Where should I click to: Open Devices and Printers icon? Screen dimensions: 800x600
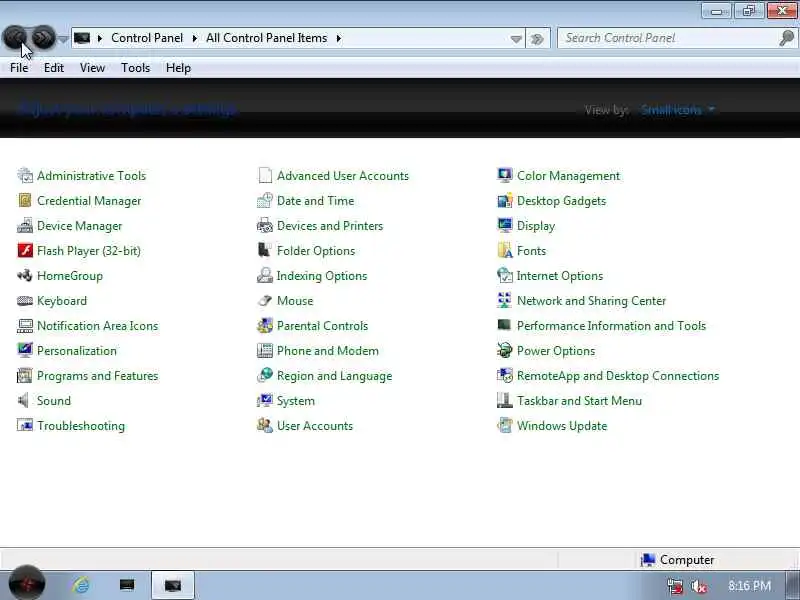pos(265,226)
